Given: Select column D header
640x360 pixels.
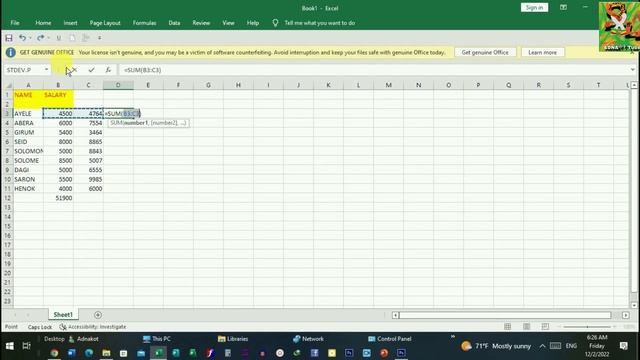Looking at the screenshot, I should tap(118, 85).
